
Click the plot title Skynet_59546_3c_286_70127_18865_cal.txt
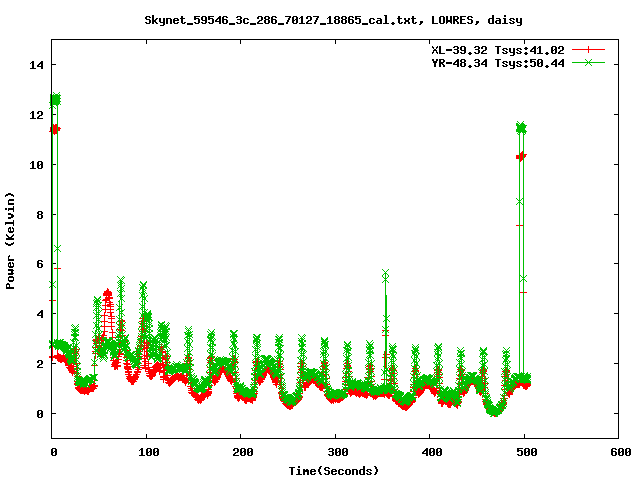(281, 20)
